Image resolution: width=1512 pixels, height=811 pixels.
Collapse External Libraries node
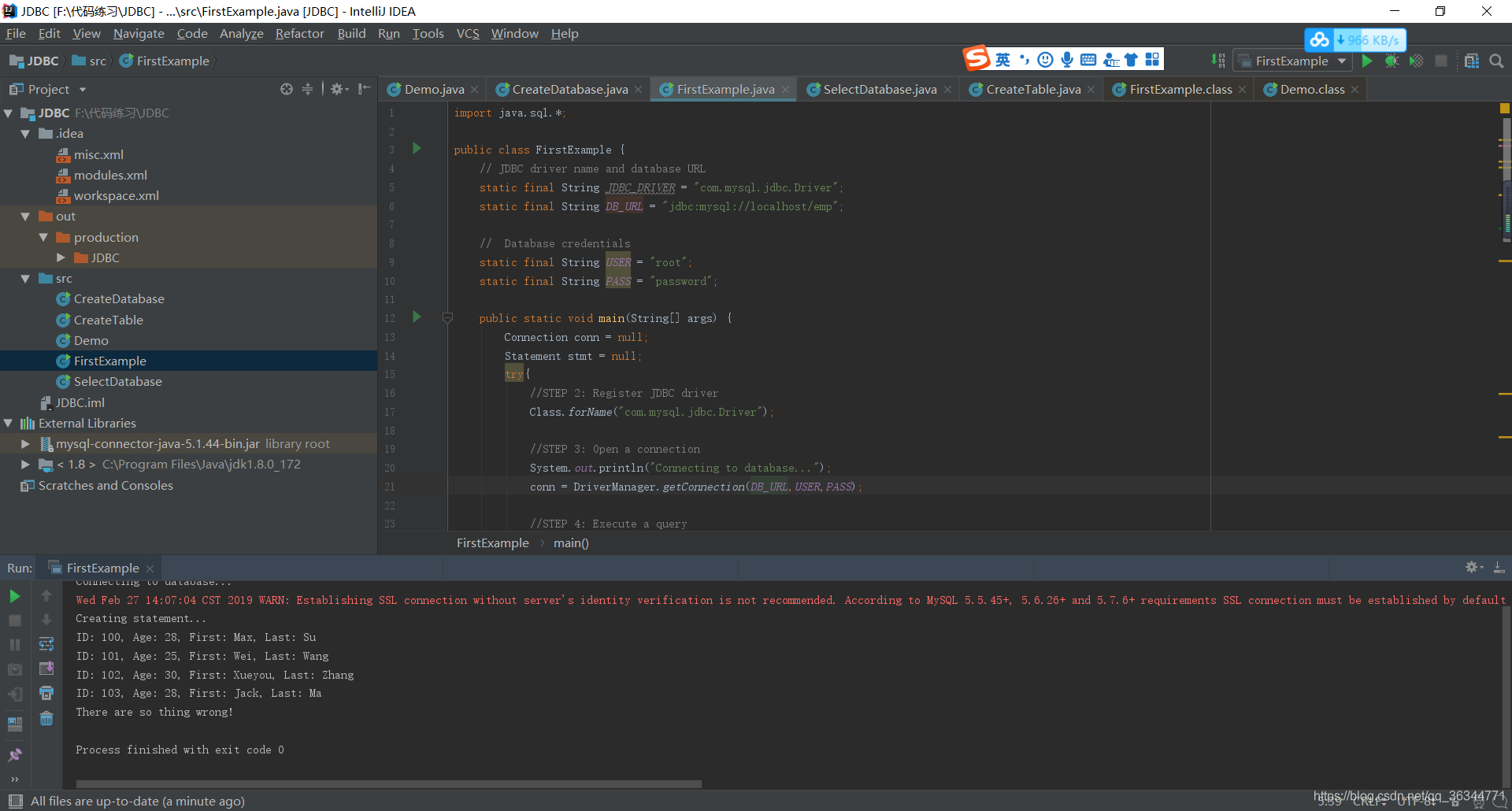pos(9,424)
